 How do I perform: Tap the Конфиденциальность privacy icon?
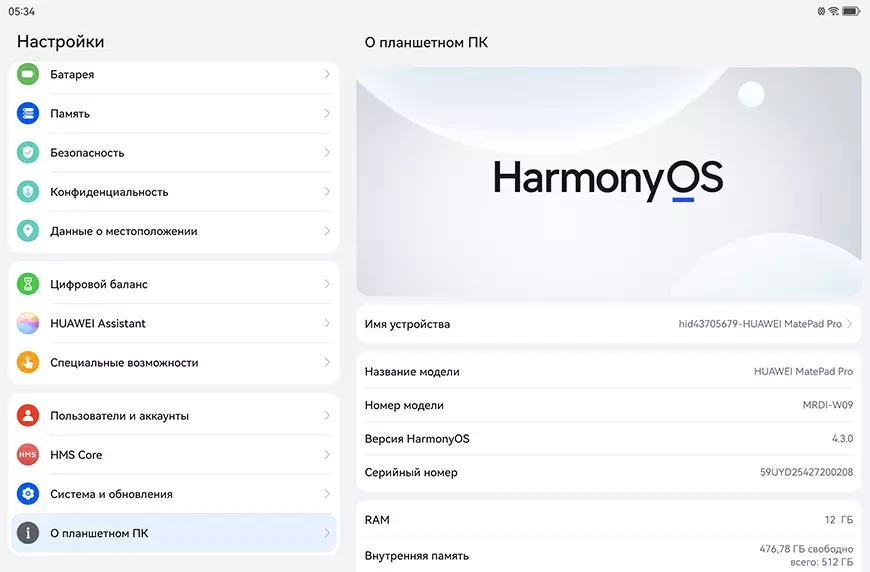(x=28, y=192)
